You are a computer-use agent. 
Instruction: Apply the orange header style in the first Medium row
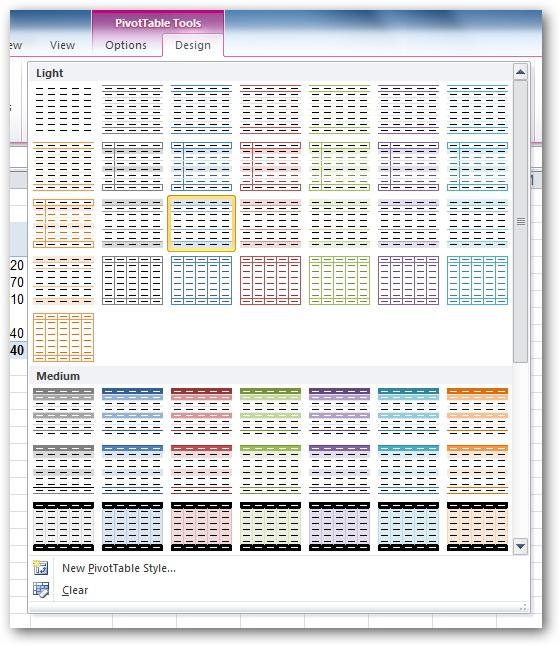pos(478,411)
